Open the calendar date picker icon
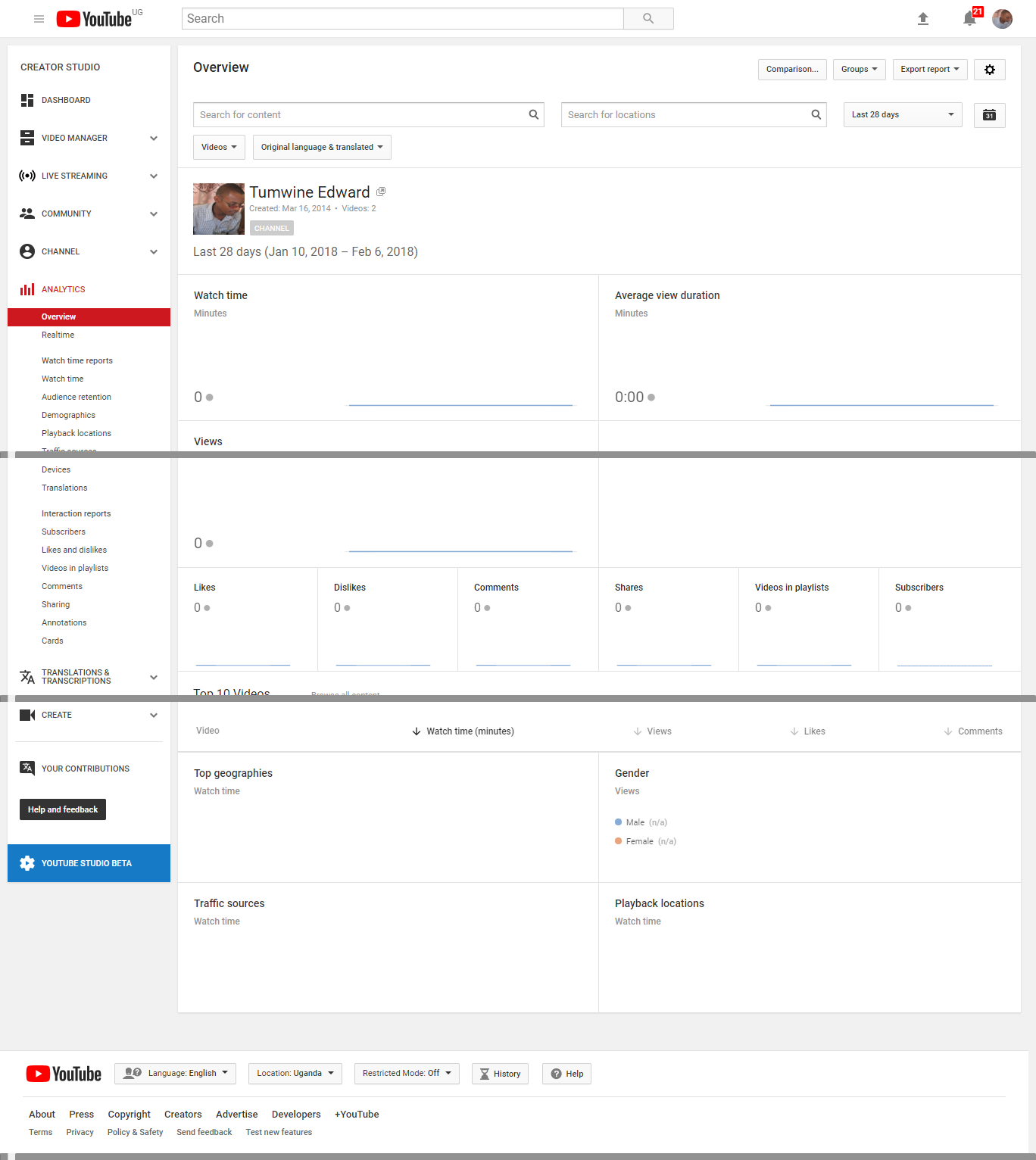Image resolution: width=1036 pixels, height=1160 pixels. pyautogui.click(x=989, y=115)
